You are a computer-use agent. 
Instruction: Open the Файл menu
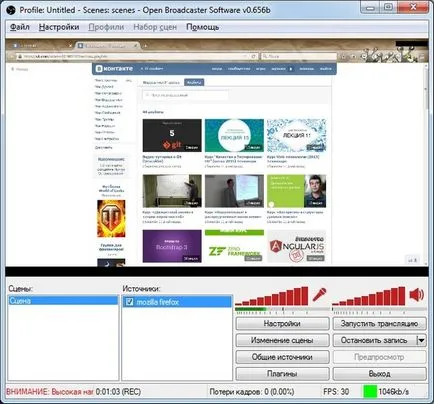(20, 27)
